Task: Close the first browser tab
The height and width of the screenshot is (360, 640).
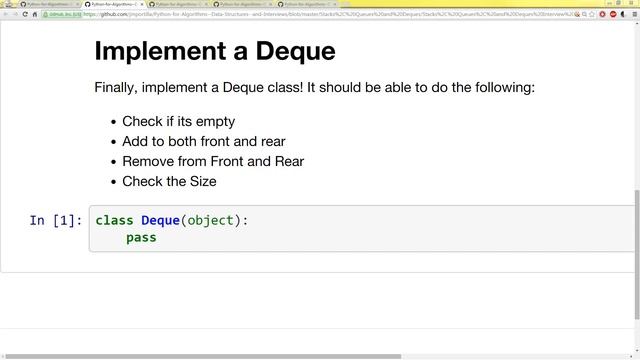Action: pyautogui.click(x=77, y=4)
